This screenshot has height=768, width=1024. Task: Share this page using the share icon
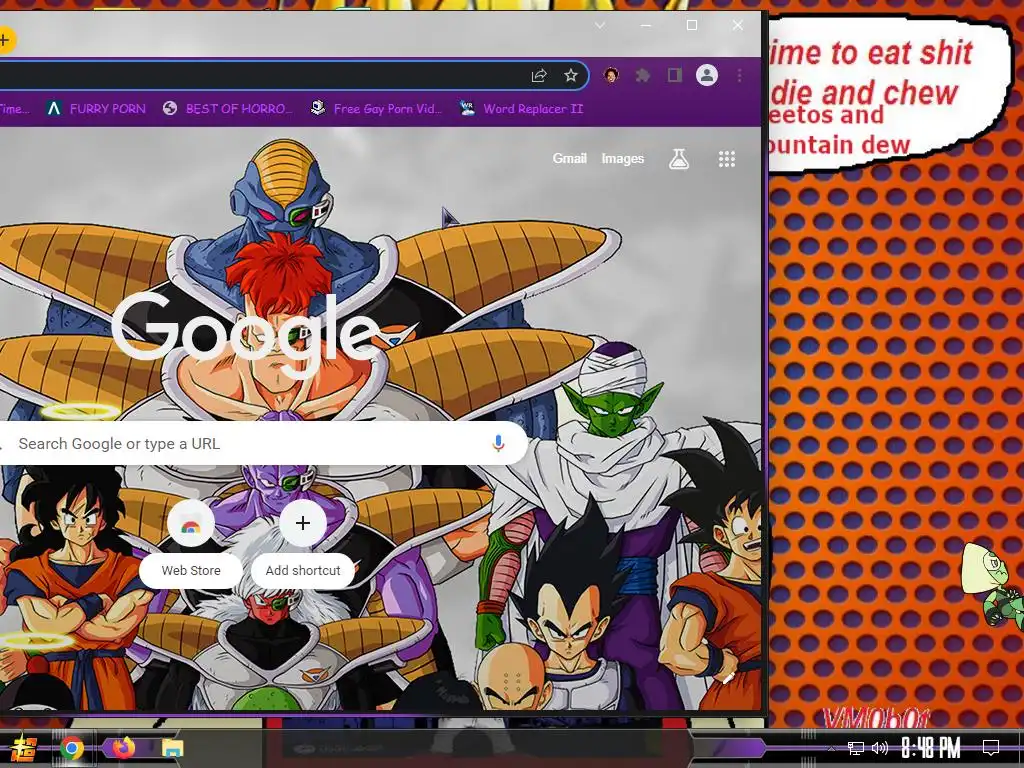pyautogui.click(x=539, y=76)
